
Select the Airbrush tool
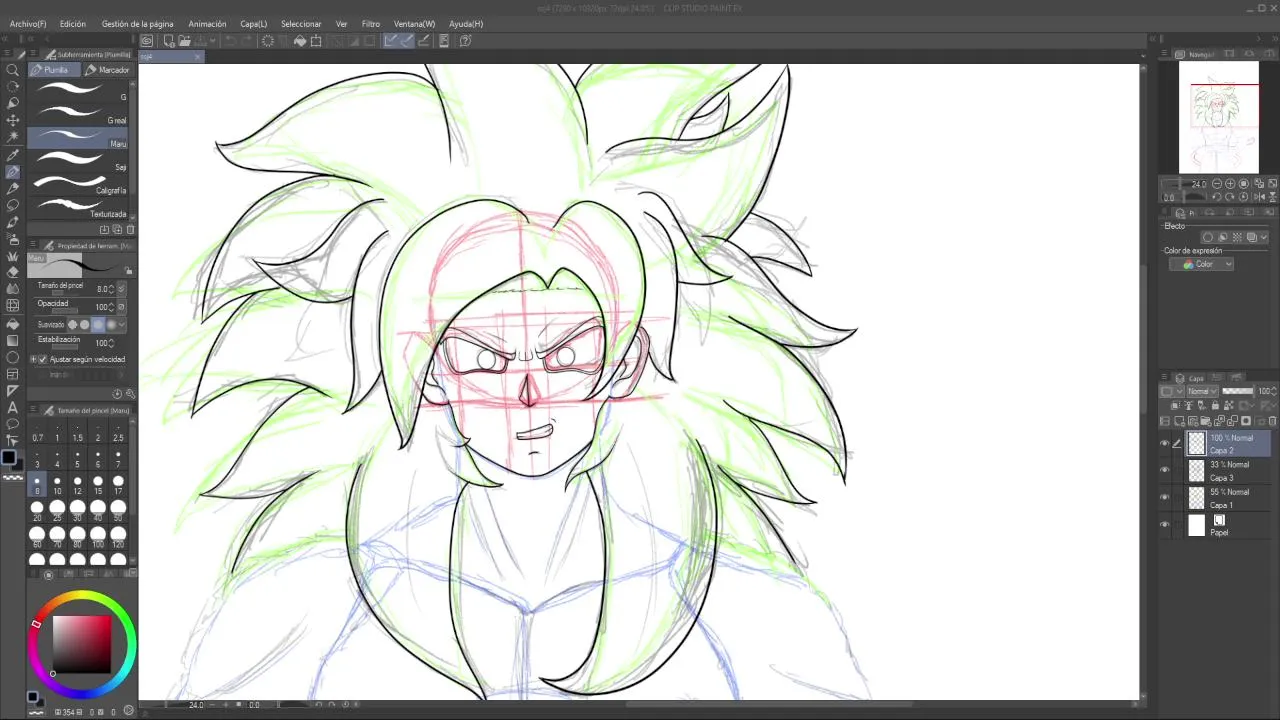click(x=13, y=239)
